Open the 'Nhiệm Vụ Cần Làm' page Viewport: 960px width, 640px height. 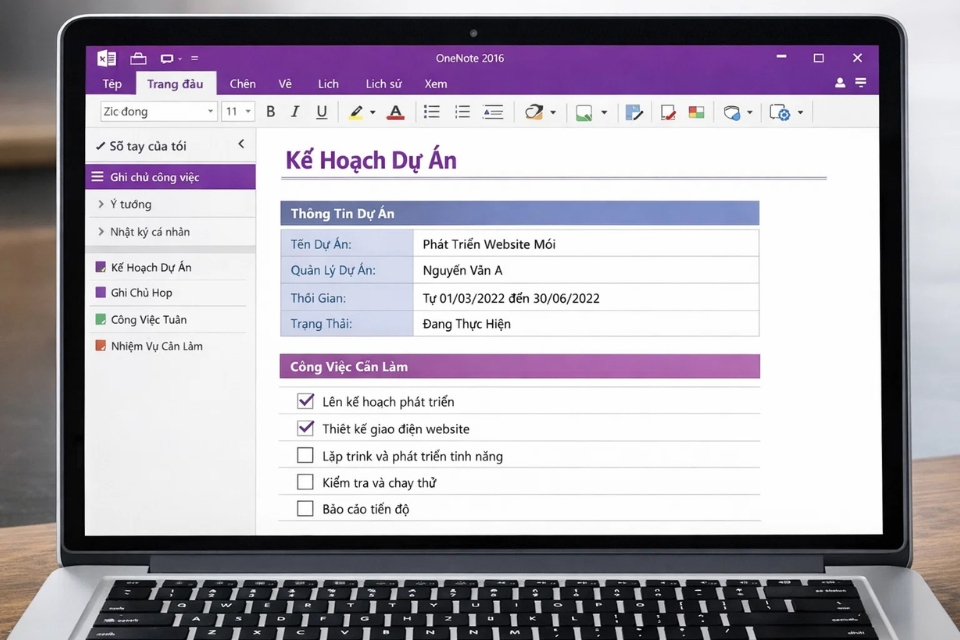[x=155, y=346]
